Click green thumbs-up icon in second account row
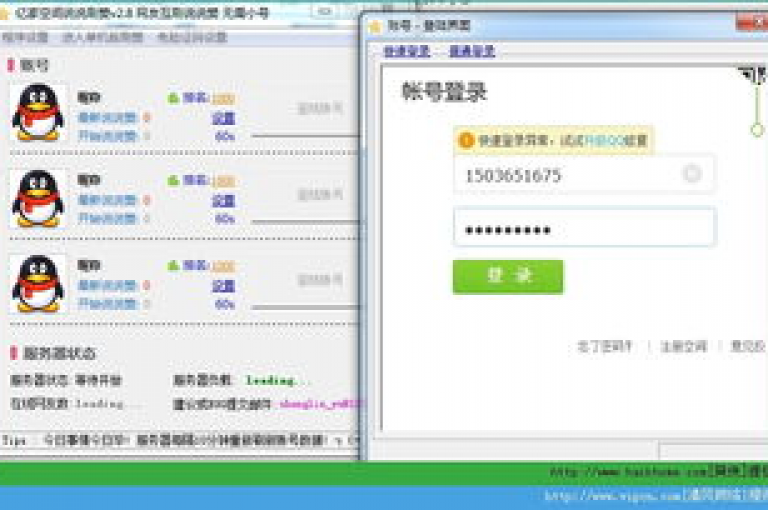The image size is (768, 510). click(173, 181)
